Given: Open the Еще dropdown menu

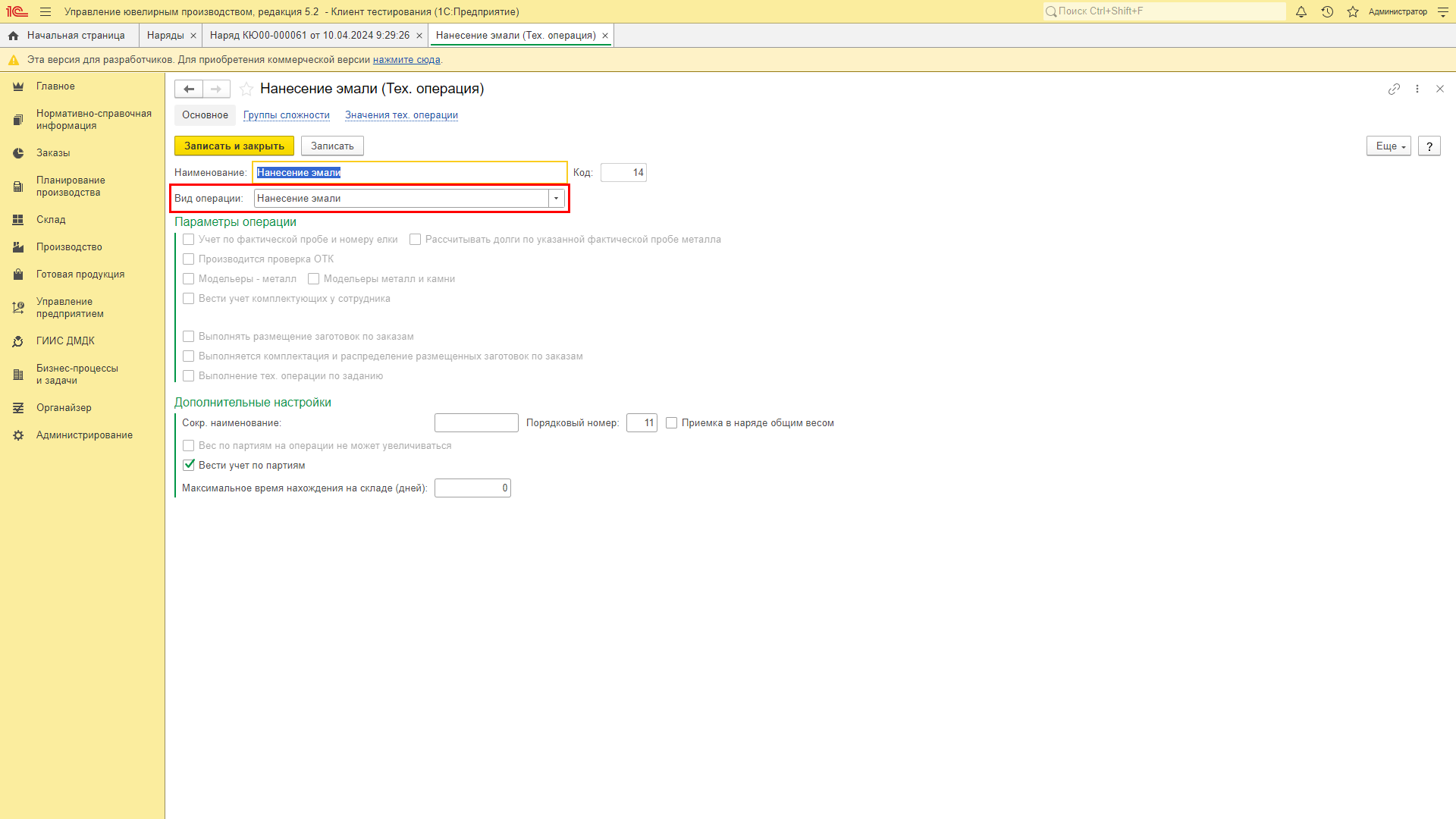Looking at the screenshot, I should coord(1389,146).
